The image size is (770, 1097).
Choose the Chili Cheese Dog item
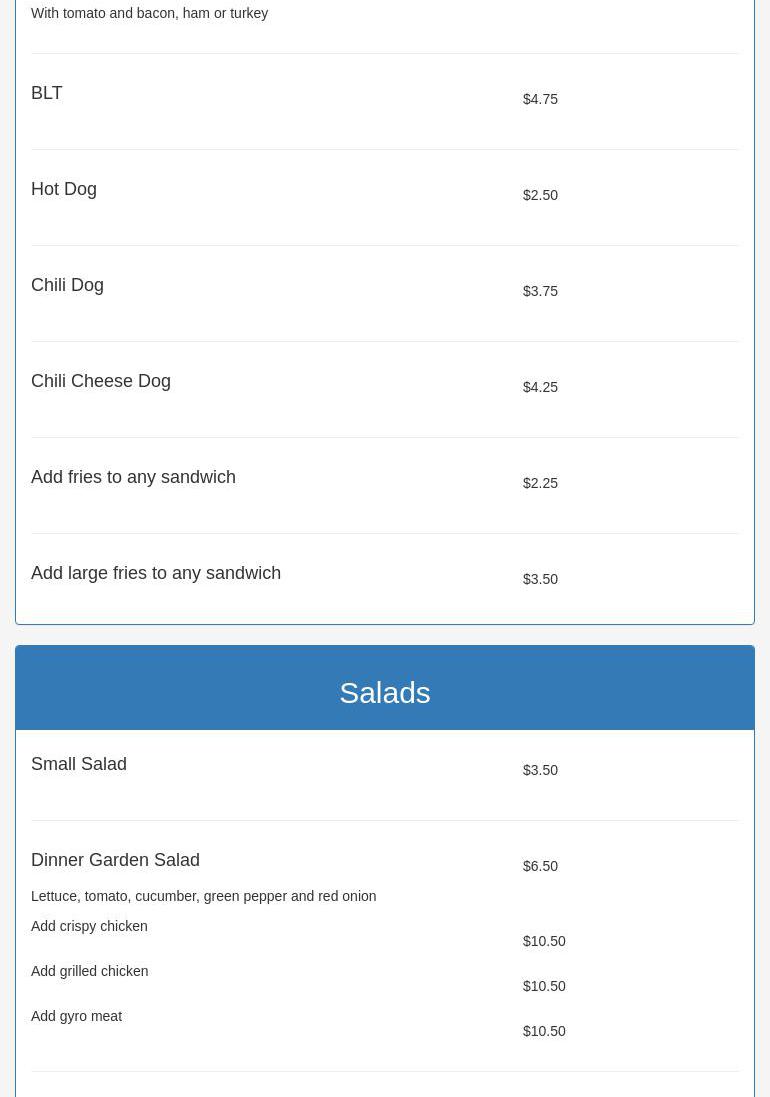(x=101, y=381)
